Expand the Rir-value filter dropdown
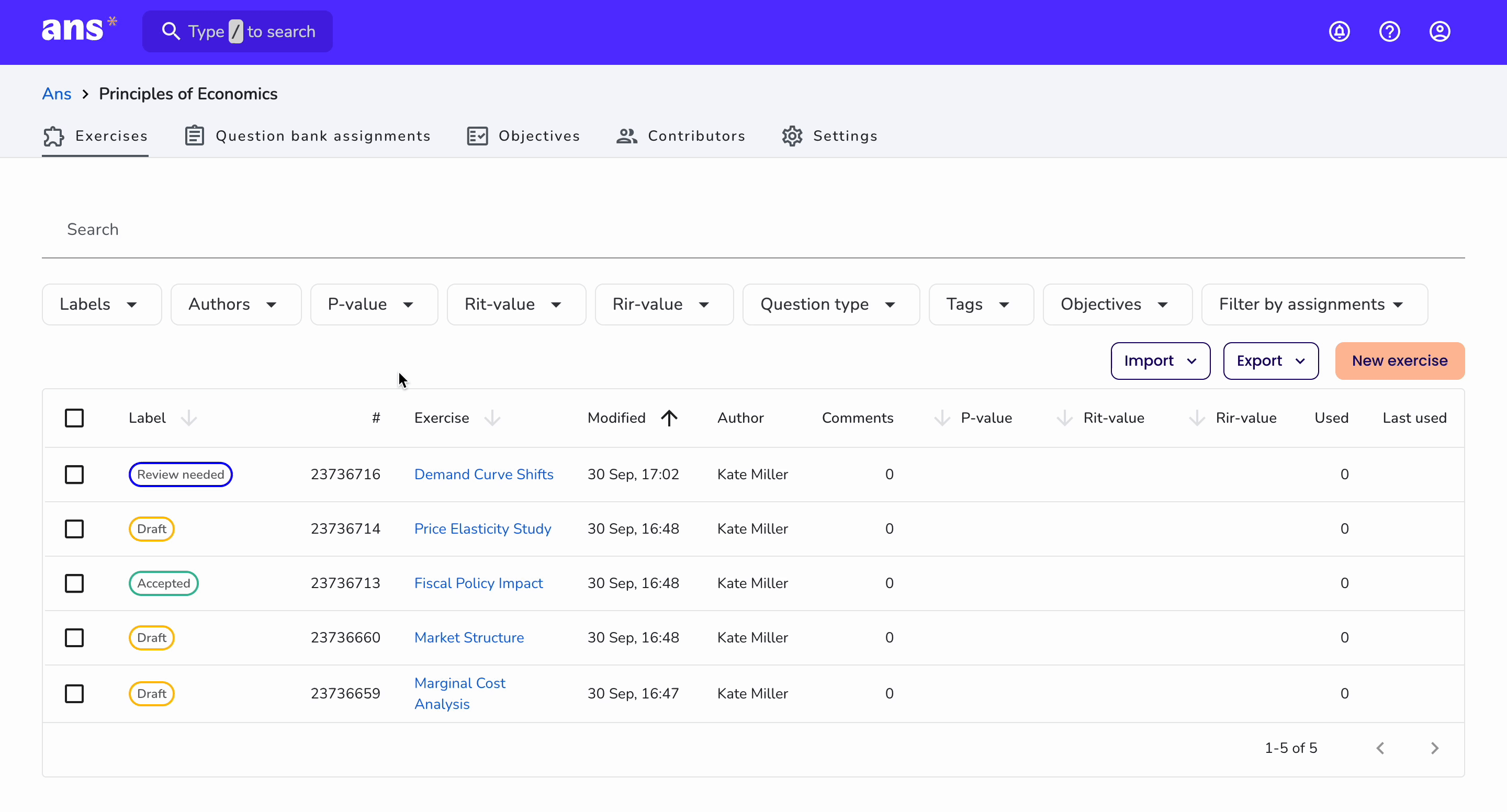Image resolution: width=1507 pixels, height=812 pixels. point(664,304)
